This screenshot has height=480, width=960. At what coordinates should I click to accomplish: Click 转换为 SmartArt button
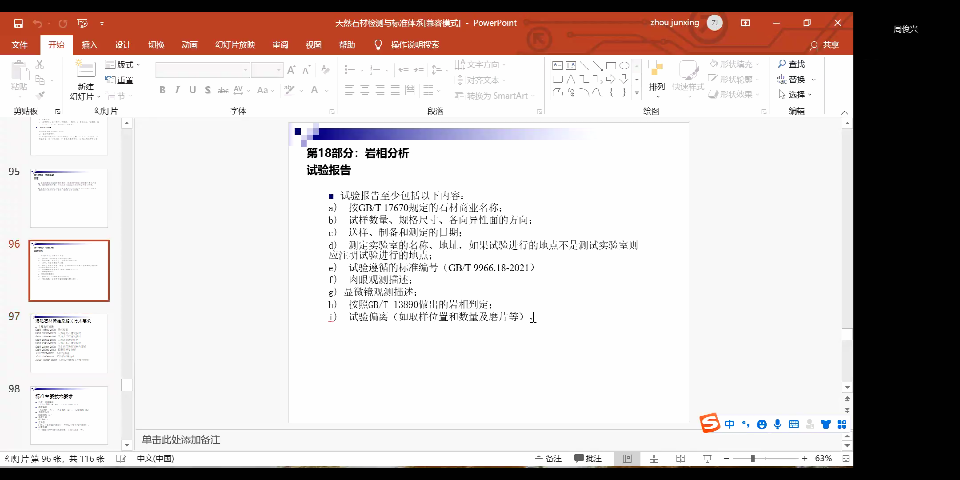coord(495,96)
